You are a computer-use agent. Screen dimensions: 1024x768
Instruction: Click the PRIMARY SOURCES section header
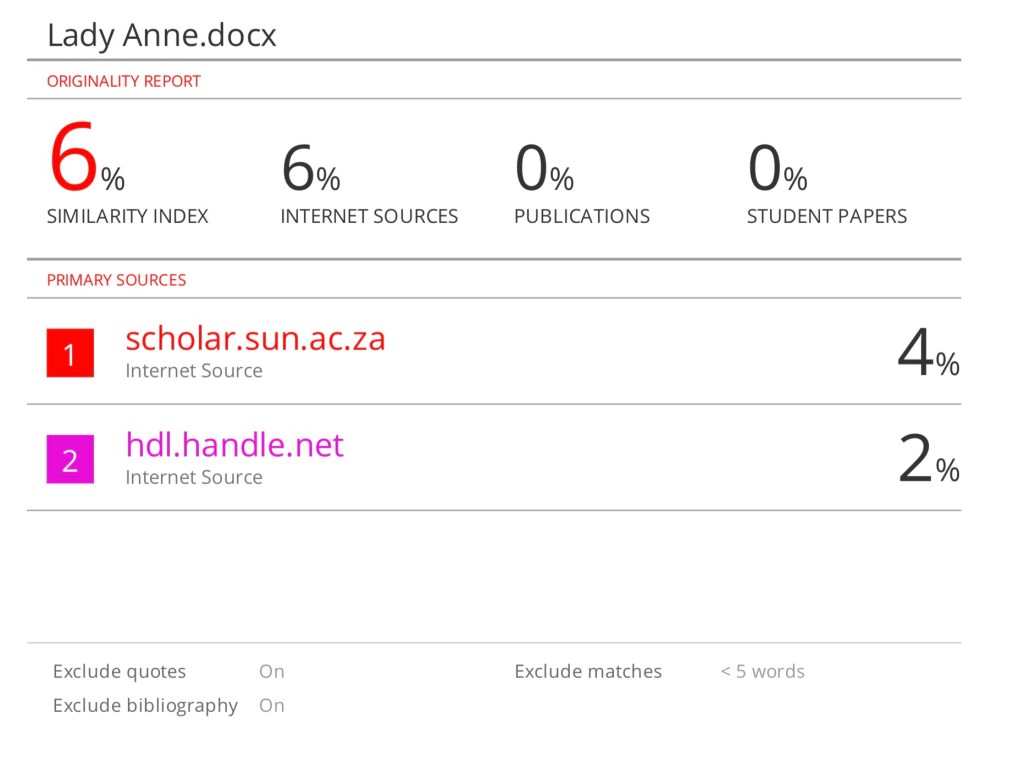116,280
